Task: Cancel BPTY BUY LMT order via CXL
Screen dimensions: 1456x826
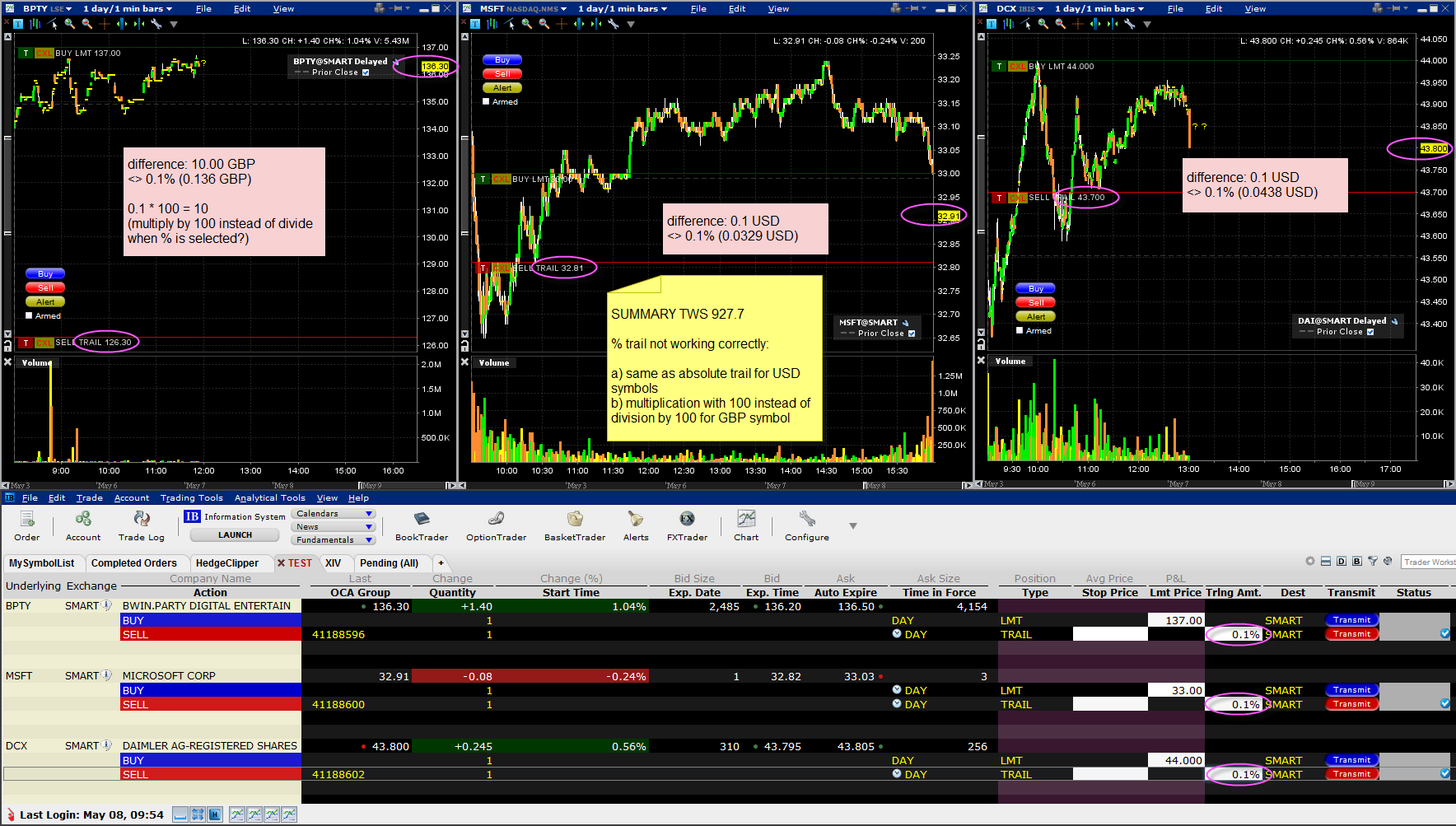Action: pos(44,54)
